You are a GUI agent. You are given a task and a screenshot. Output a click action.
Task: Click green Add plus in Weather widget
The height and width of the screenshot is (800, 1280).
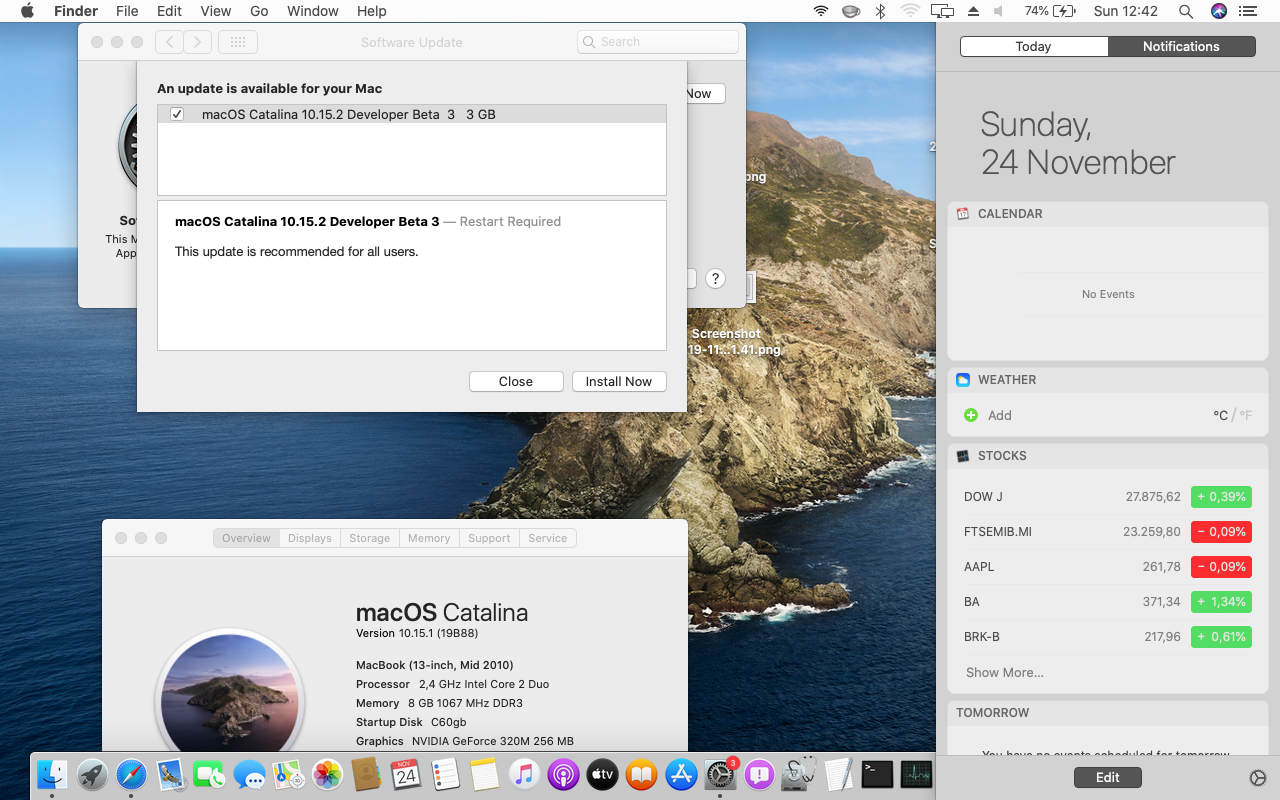tap(970, 415)
